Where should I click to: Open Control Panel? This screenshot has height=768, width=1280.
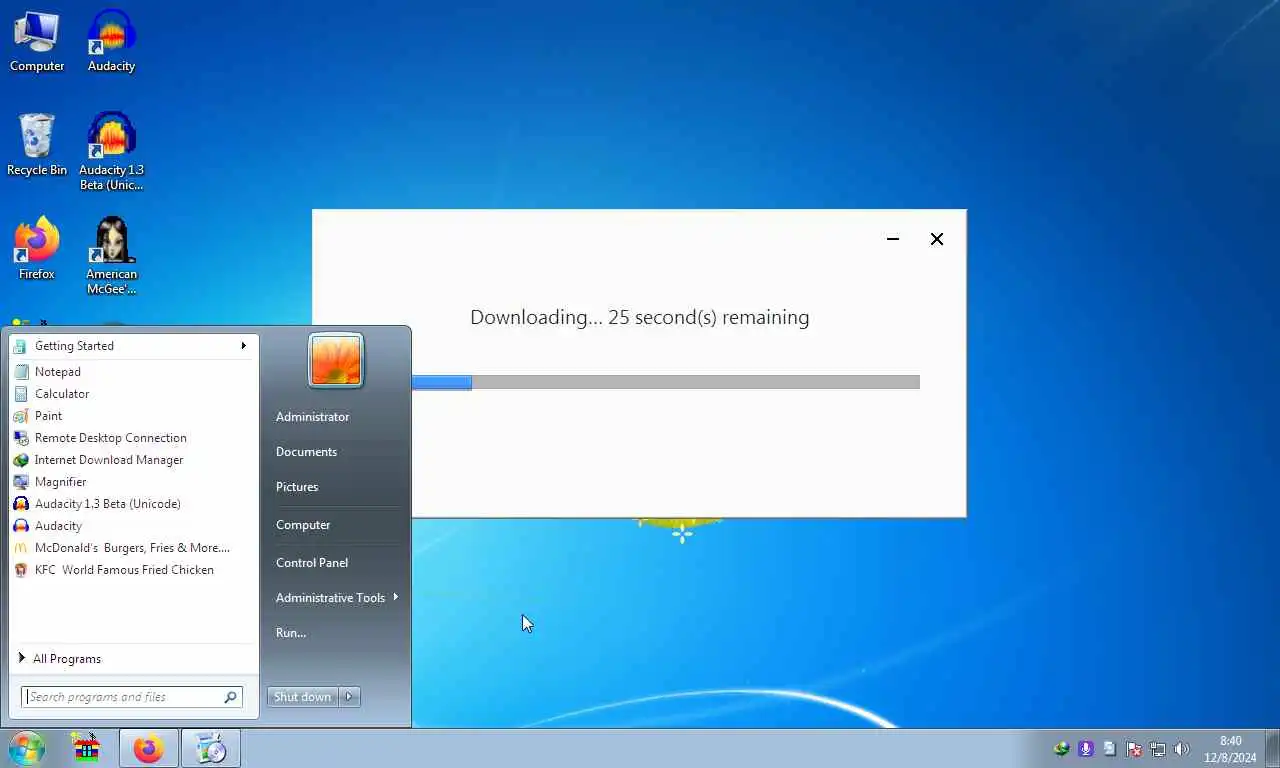tap(312, 563)
